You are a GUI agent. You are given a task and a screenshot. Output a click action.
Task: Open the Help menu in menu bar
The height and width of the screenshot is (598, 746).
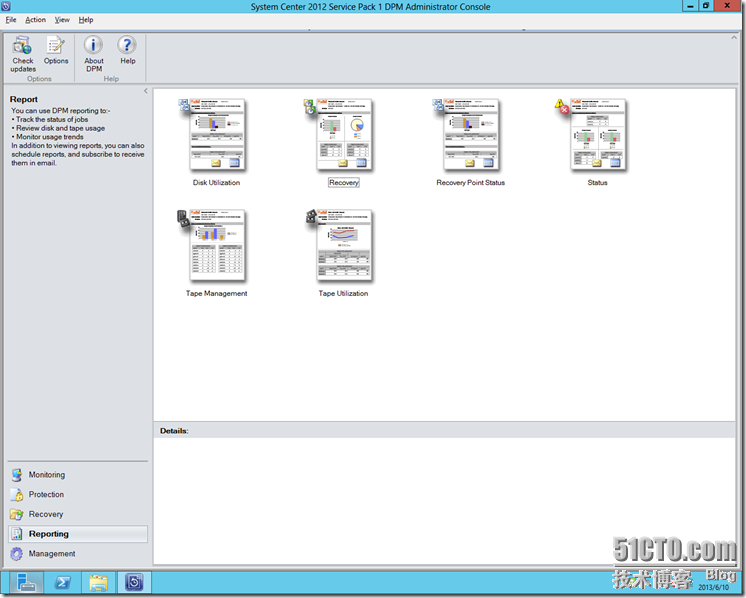(86, 20)
